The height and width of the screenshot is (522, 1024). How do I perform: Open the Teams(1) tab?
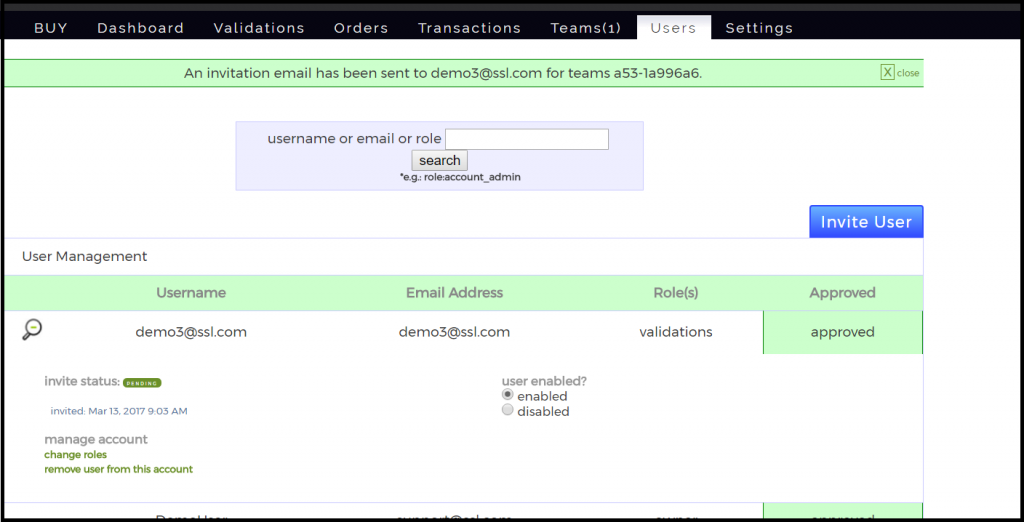pyautogui.click(x=586, y=28)
